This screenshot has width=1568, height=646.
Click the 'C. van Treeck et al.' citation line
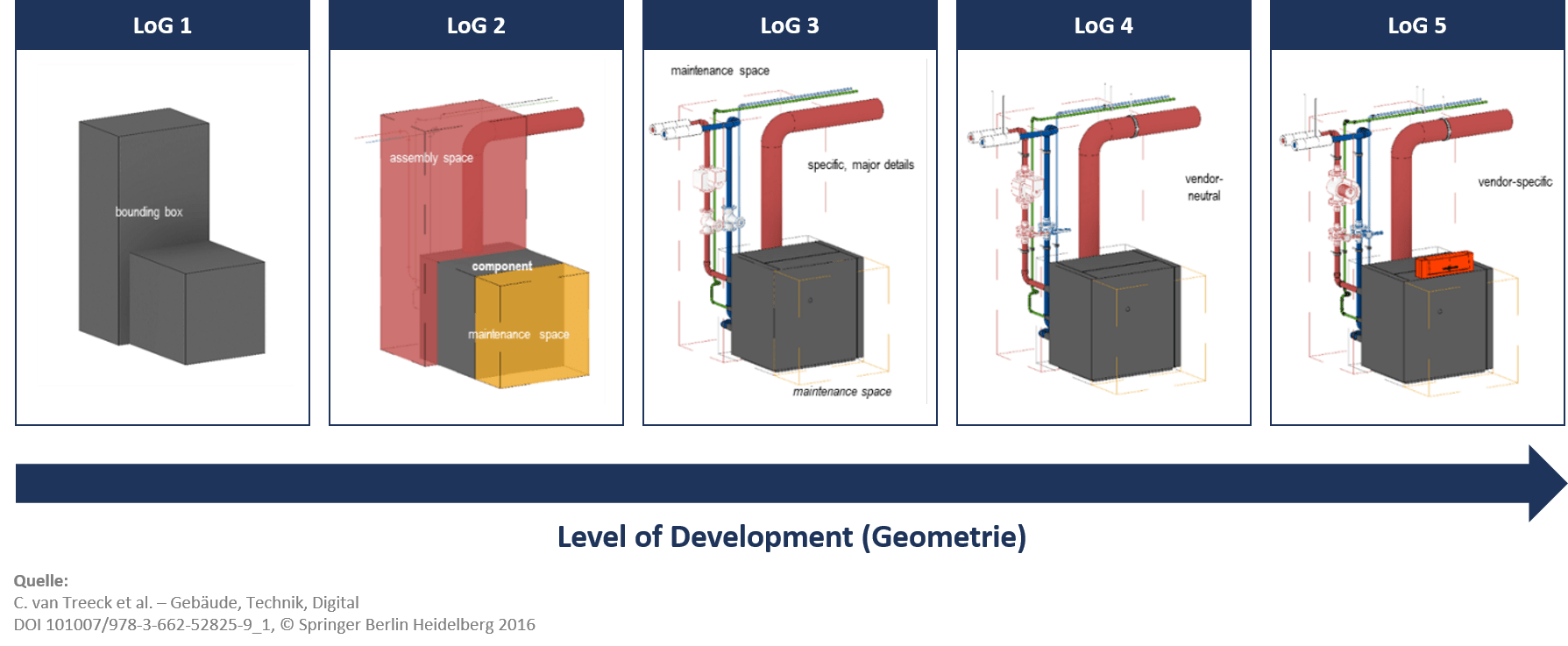[x=186, y=602]
